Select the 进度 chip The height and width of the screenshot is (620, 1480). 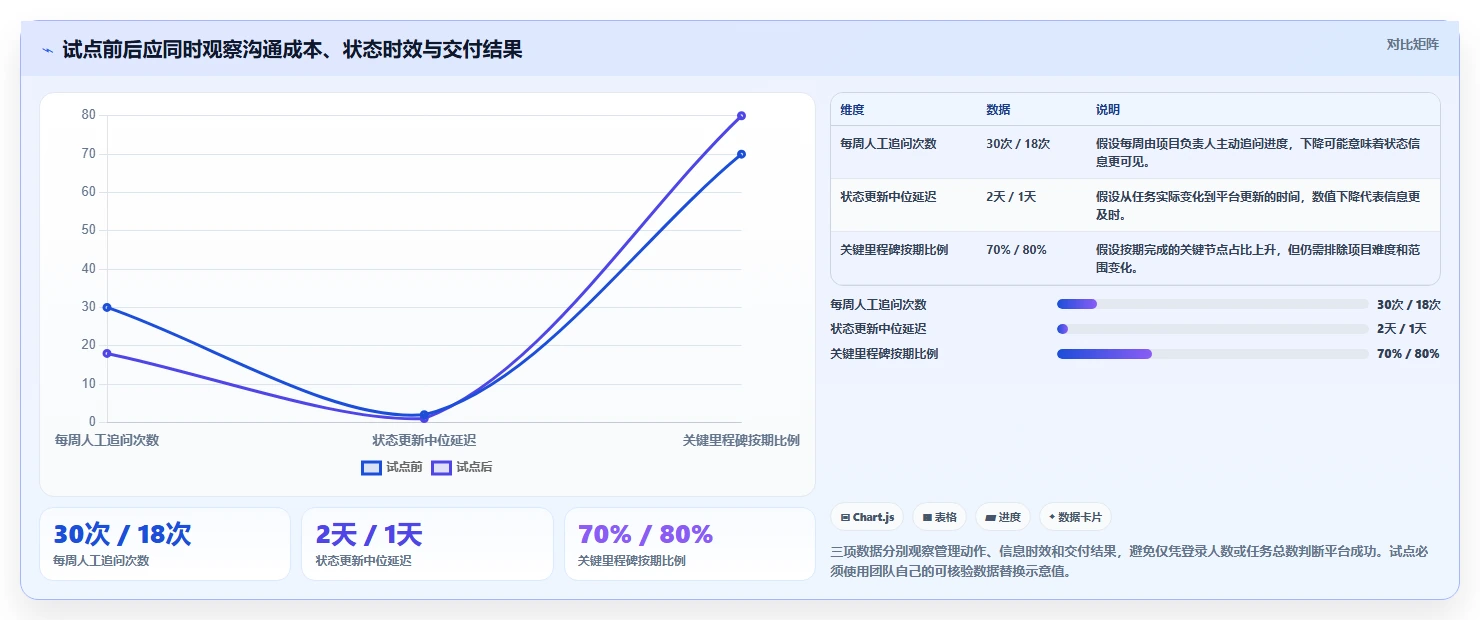point(1003,517)
